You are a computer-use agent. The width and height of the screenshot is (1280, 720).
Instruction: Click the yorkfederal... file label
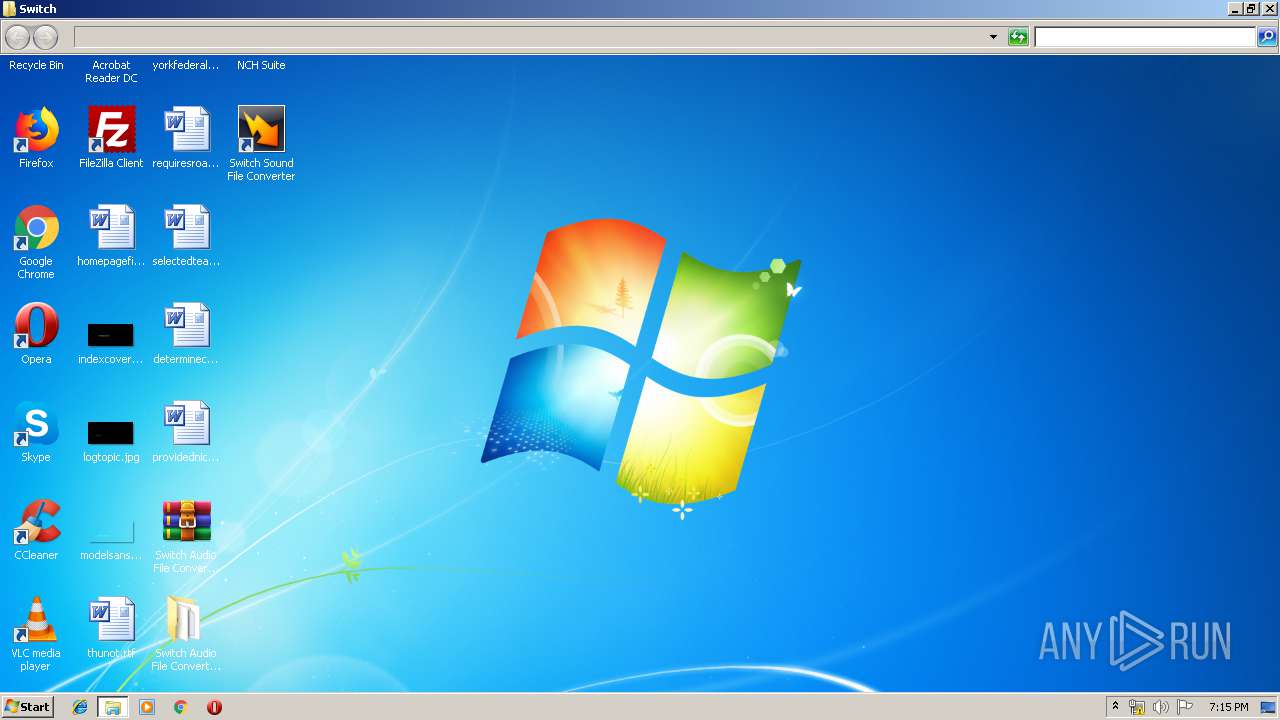tap(186, 65)
